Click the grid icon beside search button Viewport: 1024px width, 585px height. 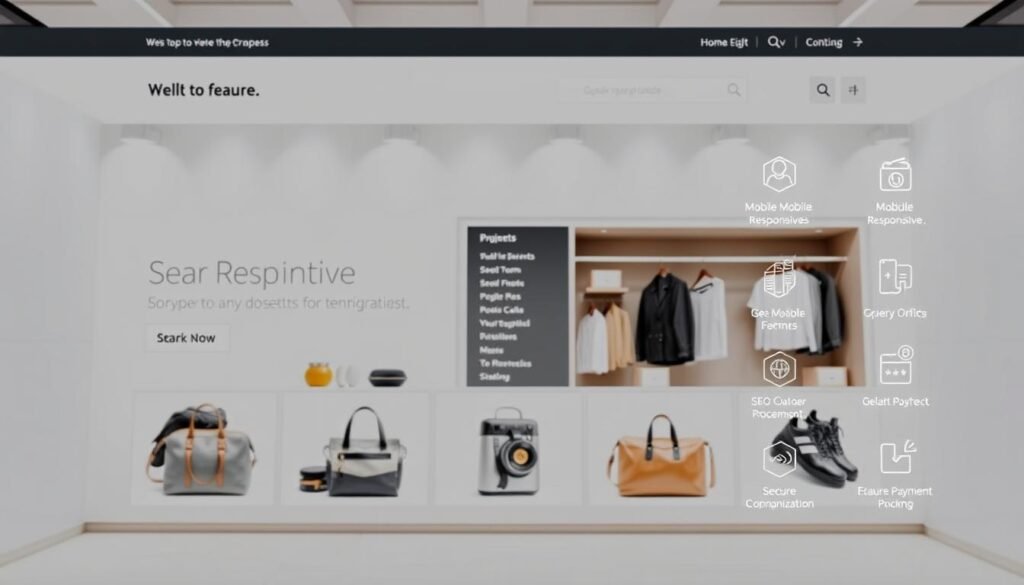point(854,90)
